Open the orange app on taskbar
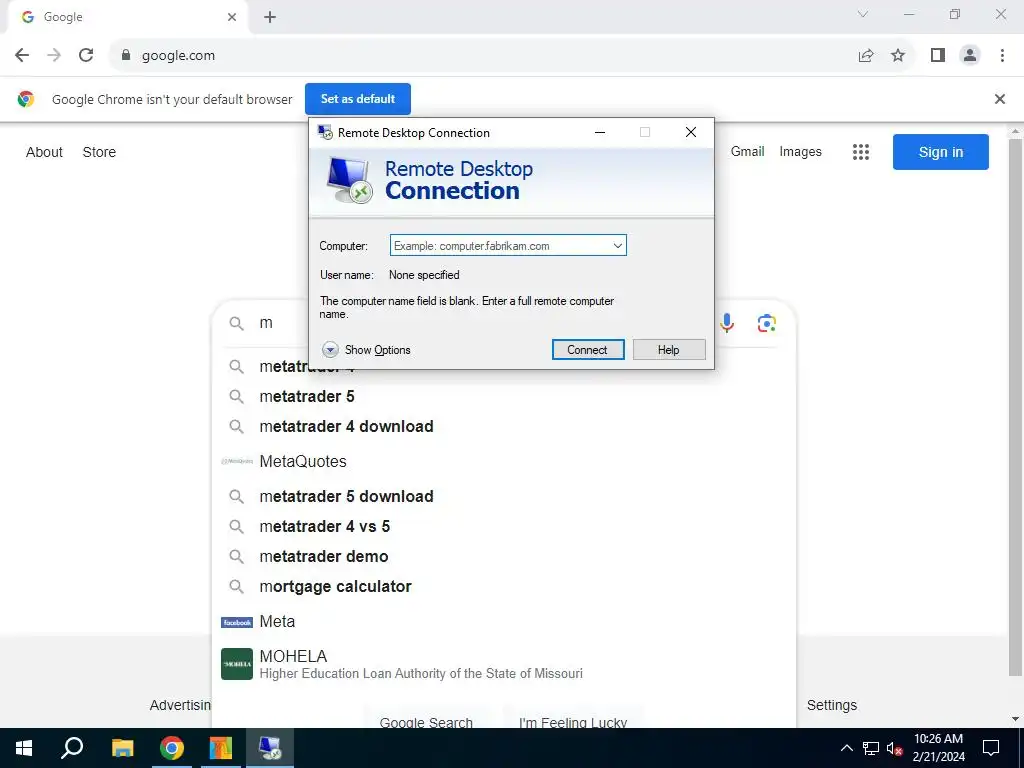This screenshot has width=1024, height=768. coord(221,748)
